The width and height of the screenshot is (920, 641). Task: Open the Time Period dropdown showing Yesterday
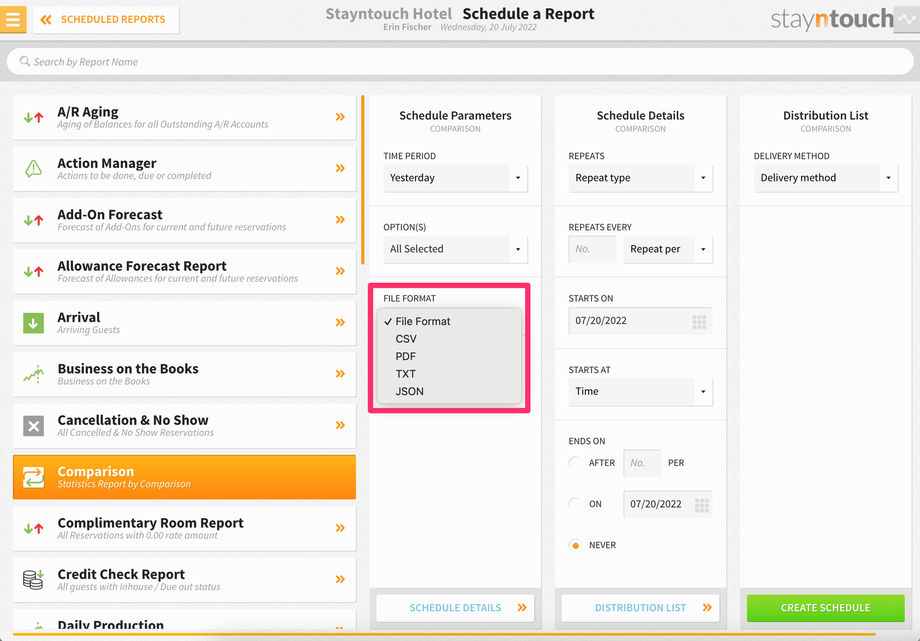(455, 178)
